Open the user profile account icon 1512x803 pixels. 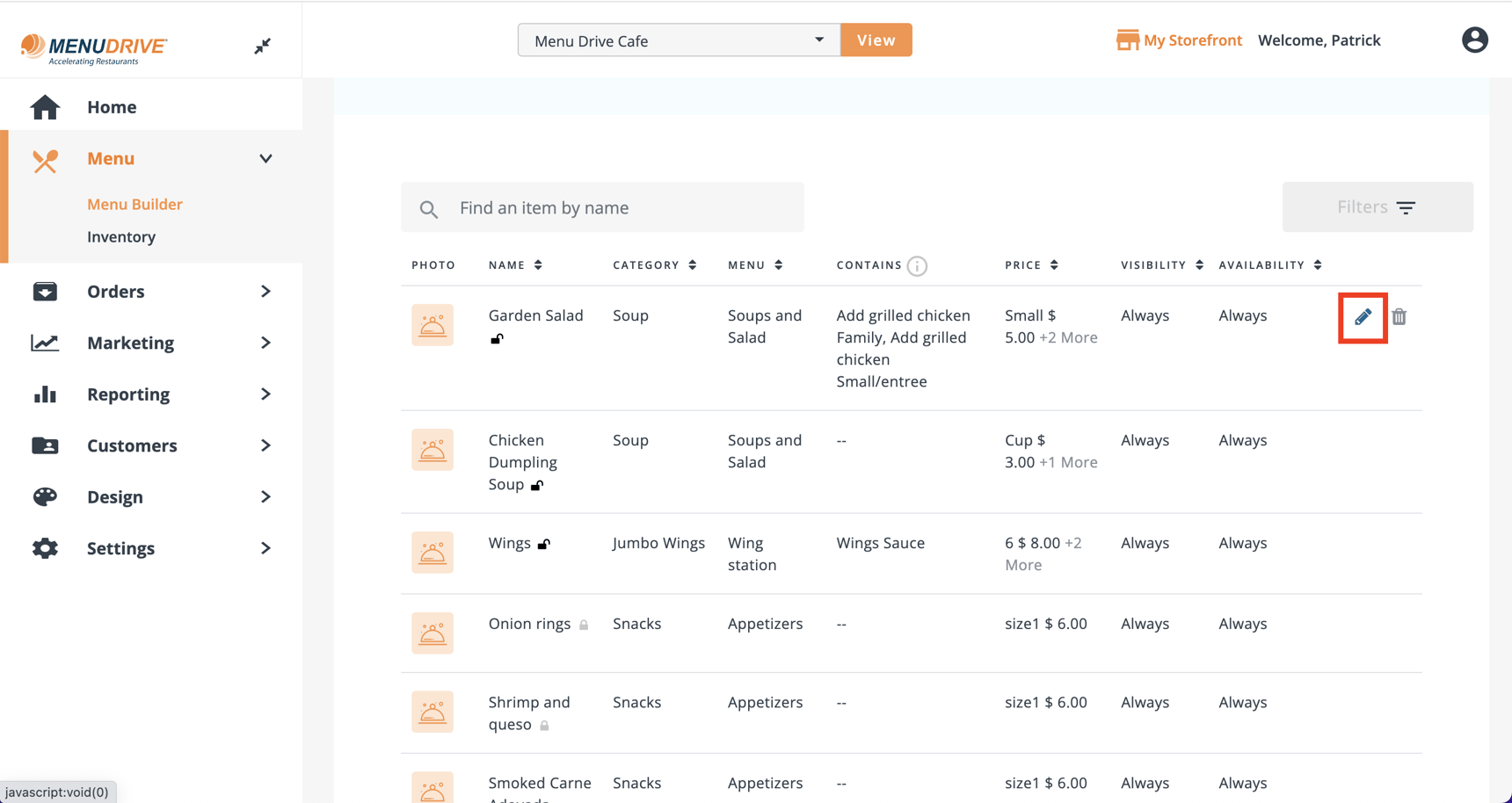point(1474,40)
